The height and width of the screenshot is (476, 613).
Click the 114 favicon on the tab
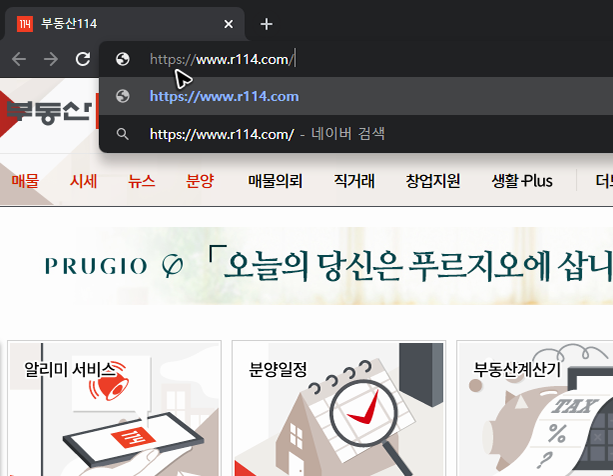coord(25,24)
